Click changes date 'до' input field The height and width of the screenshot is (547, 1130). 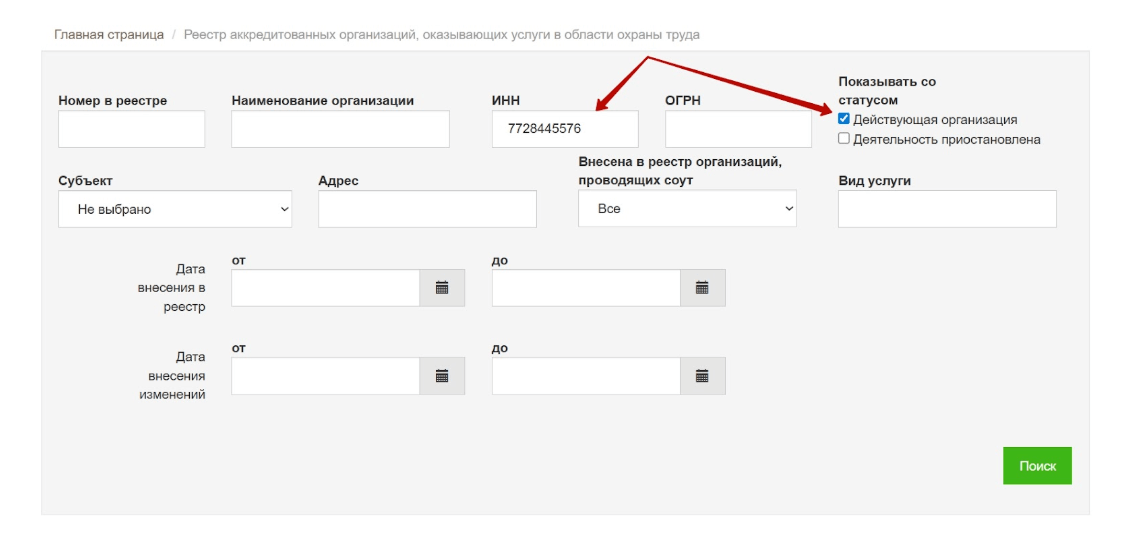tap(586, 376)
